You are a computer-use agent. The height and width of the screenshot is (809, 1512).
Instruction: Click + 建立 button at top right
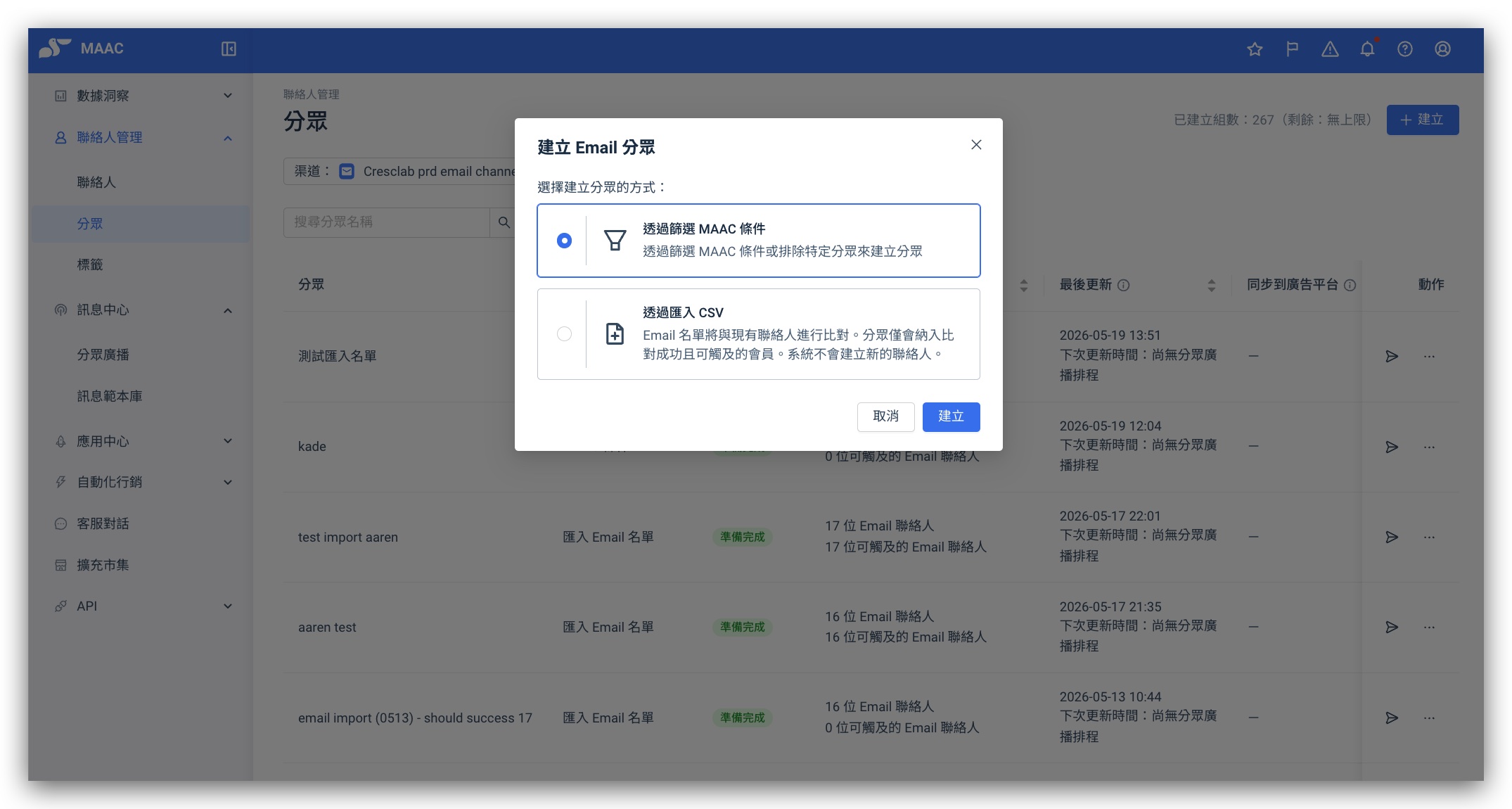(x=1422, y=120)
